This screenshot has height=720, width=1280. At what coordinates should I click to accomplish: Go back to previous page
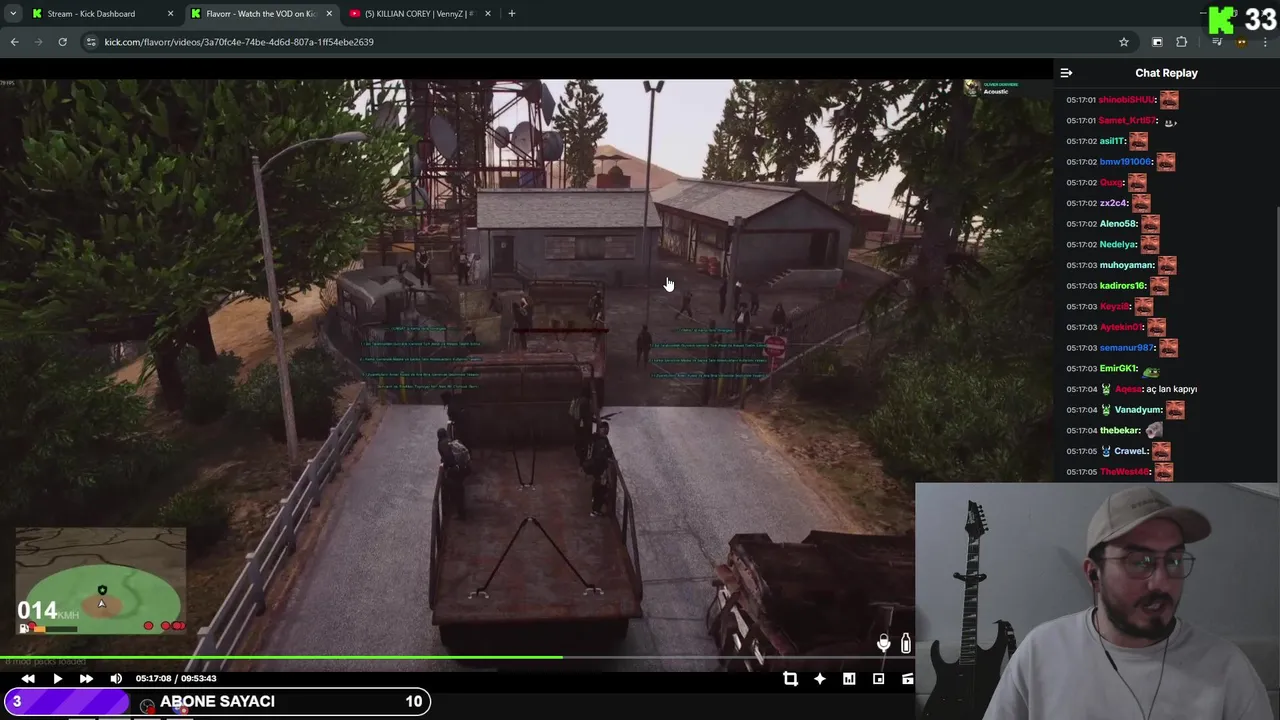pos(14,42)
